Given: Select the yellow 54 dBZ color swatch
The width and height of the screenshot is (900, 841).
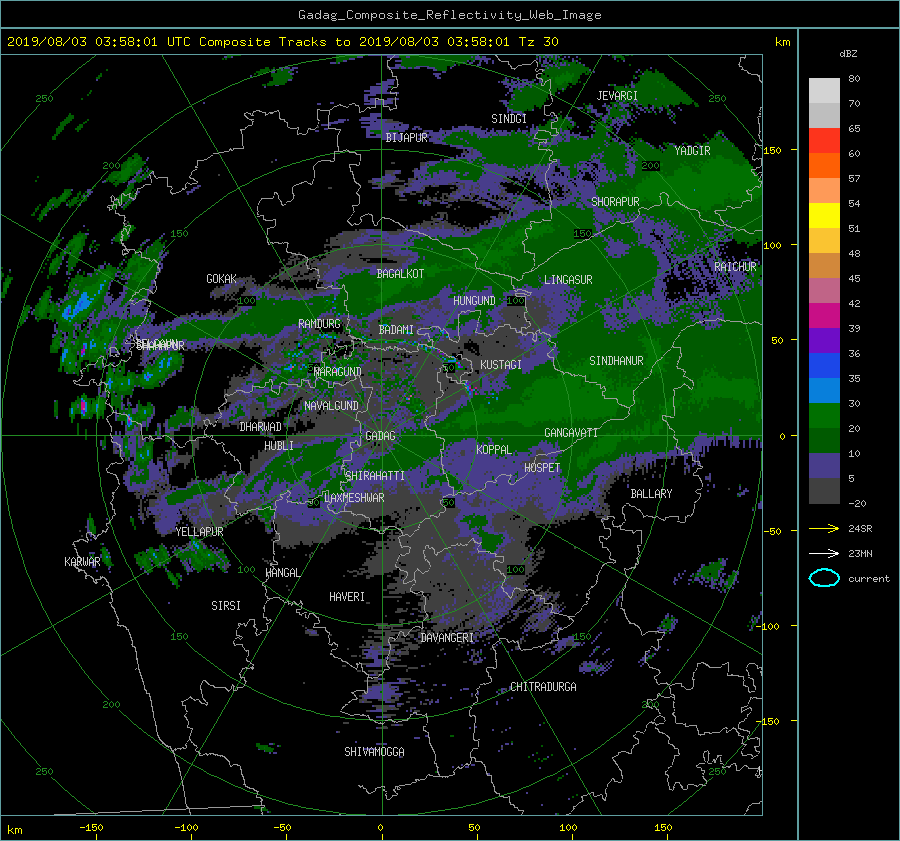Looking at the screenshot, I should pyautogui.click(x=824, y=216).
